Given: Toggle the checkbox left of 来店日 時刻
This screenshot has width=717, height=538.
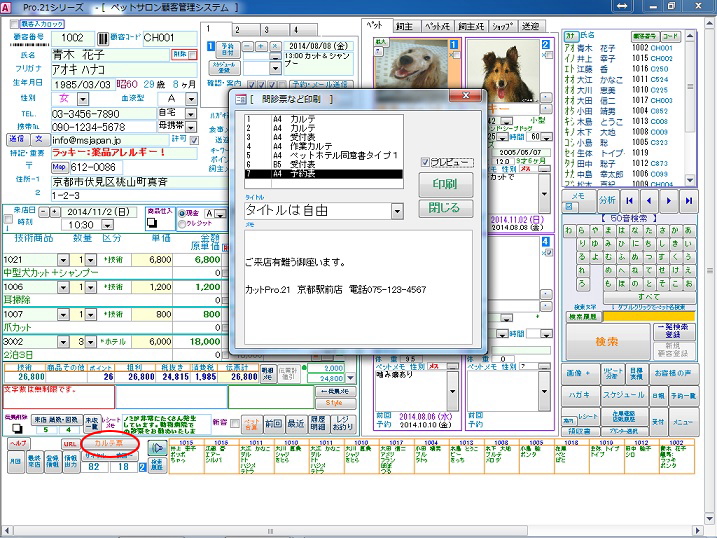Looking at the screenshot, I should tap(8, 219).
